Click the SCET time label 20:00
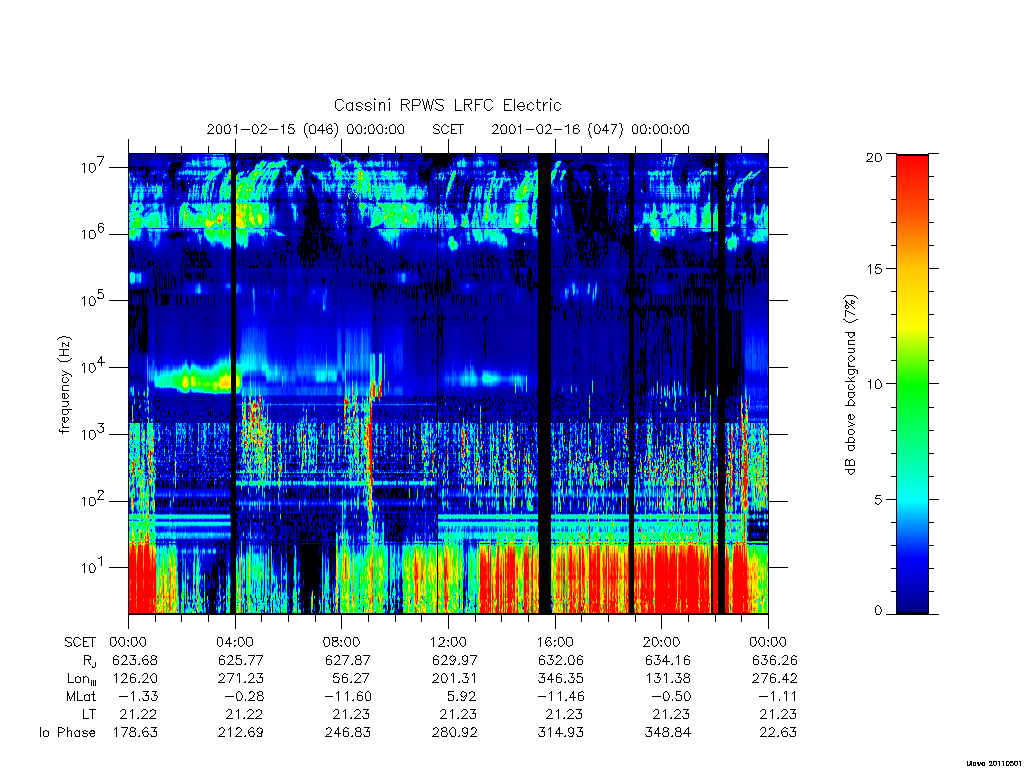This screenshot has width=1024, height=768. coord(662,642)
